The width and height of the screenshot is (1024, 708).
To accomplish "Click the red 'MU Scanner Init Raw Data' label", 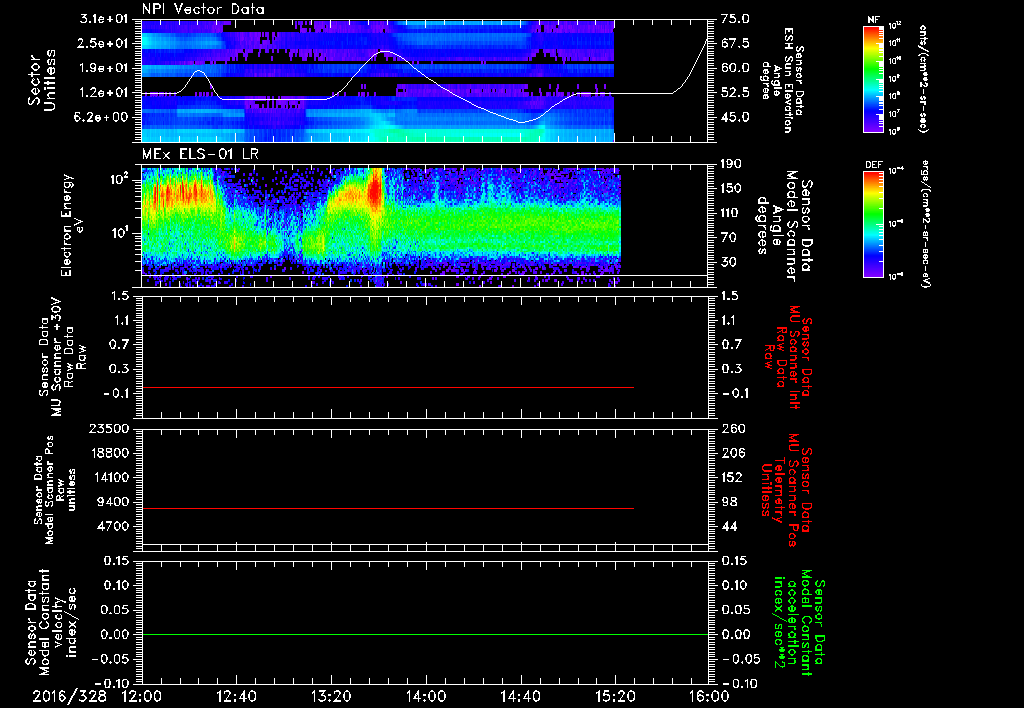I will pyautogui.click(x=787, y=357).
